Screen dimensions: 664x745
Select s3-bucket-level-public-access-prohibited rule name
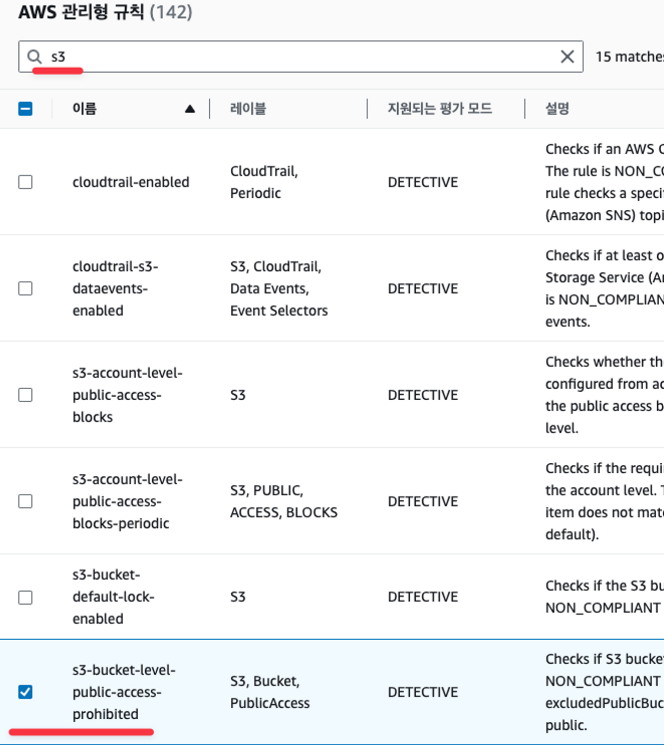124,692
